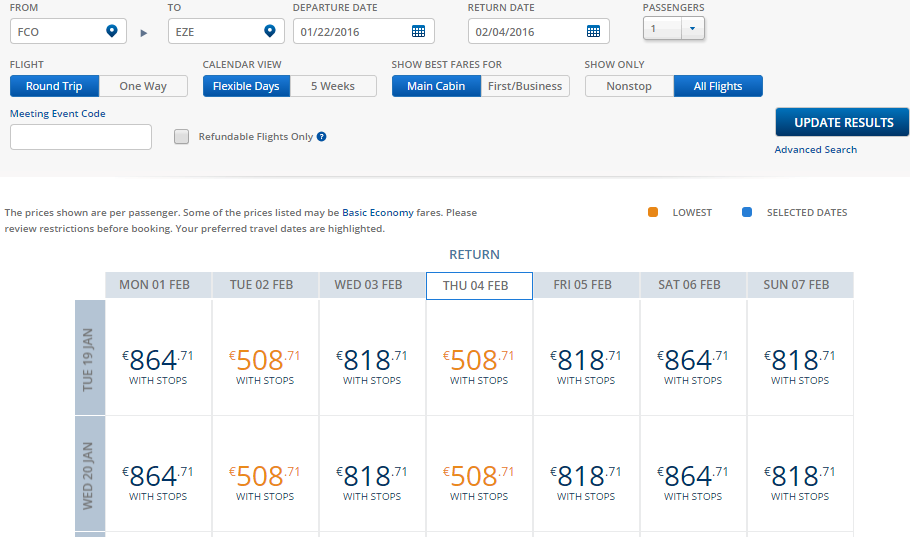Click the UPDATE RESULTS button
Image resolution: width=910 pixels, height=537 pixels.
click(x=843, y=122)
